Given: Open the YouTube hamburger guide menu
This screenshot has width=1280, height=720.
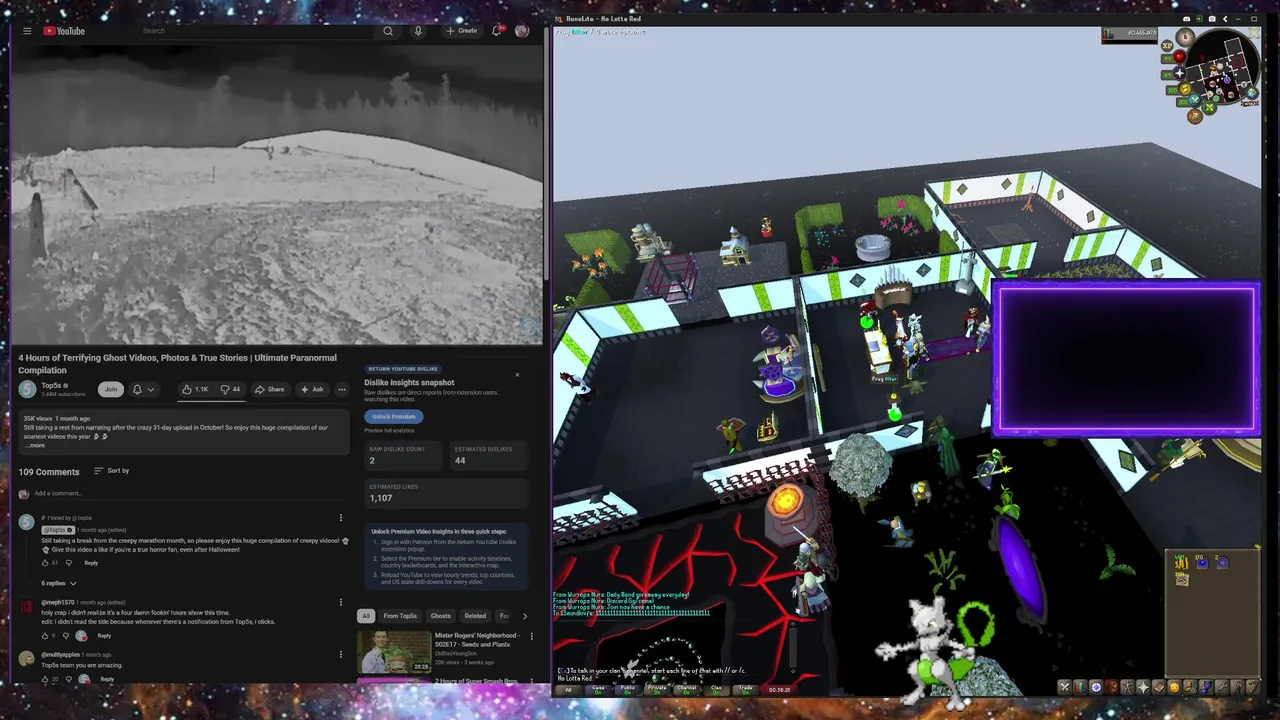Looking at the screenshot, I should pyautogui.click(x=27, y=31).
